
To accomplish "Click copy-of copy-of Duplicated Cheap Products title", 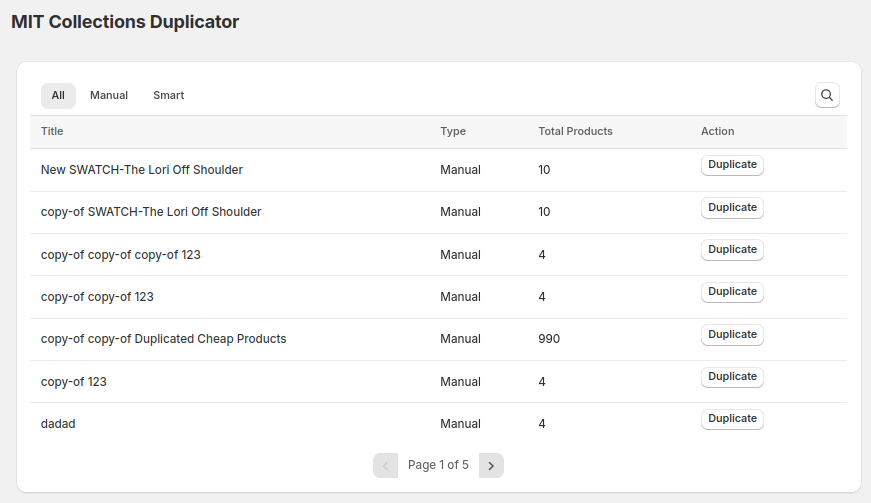I will coord(164,339).
